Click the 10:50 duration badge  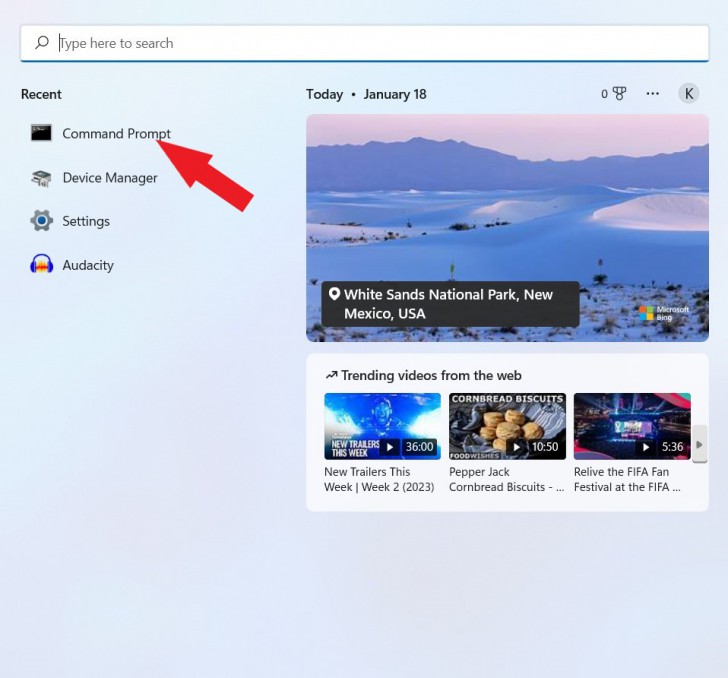tap(545, 447)
